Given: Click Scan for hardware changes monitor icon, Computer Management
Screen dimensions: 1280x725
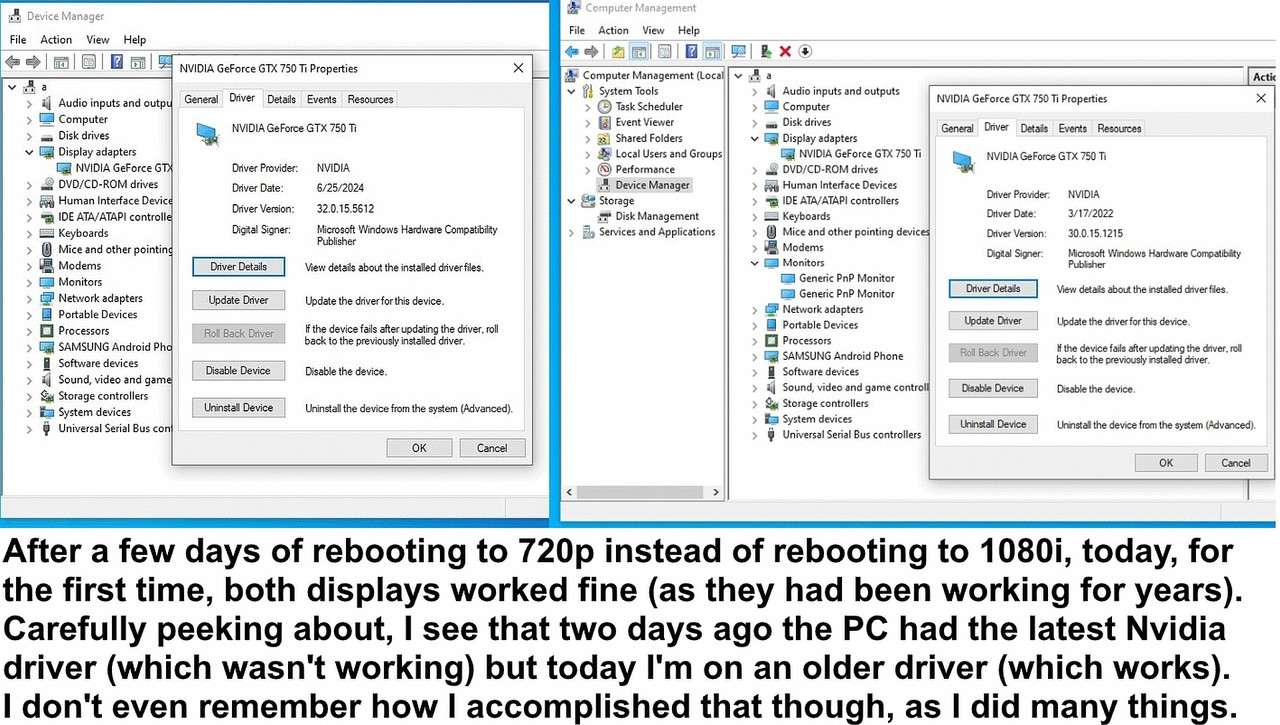Looking at the screenshot, I should tap(739, 51).
